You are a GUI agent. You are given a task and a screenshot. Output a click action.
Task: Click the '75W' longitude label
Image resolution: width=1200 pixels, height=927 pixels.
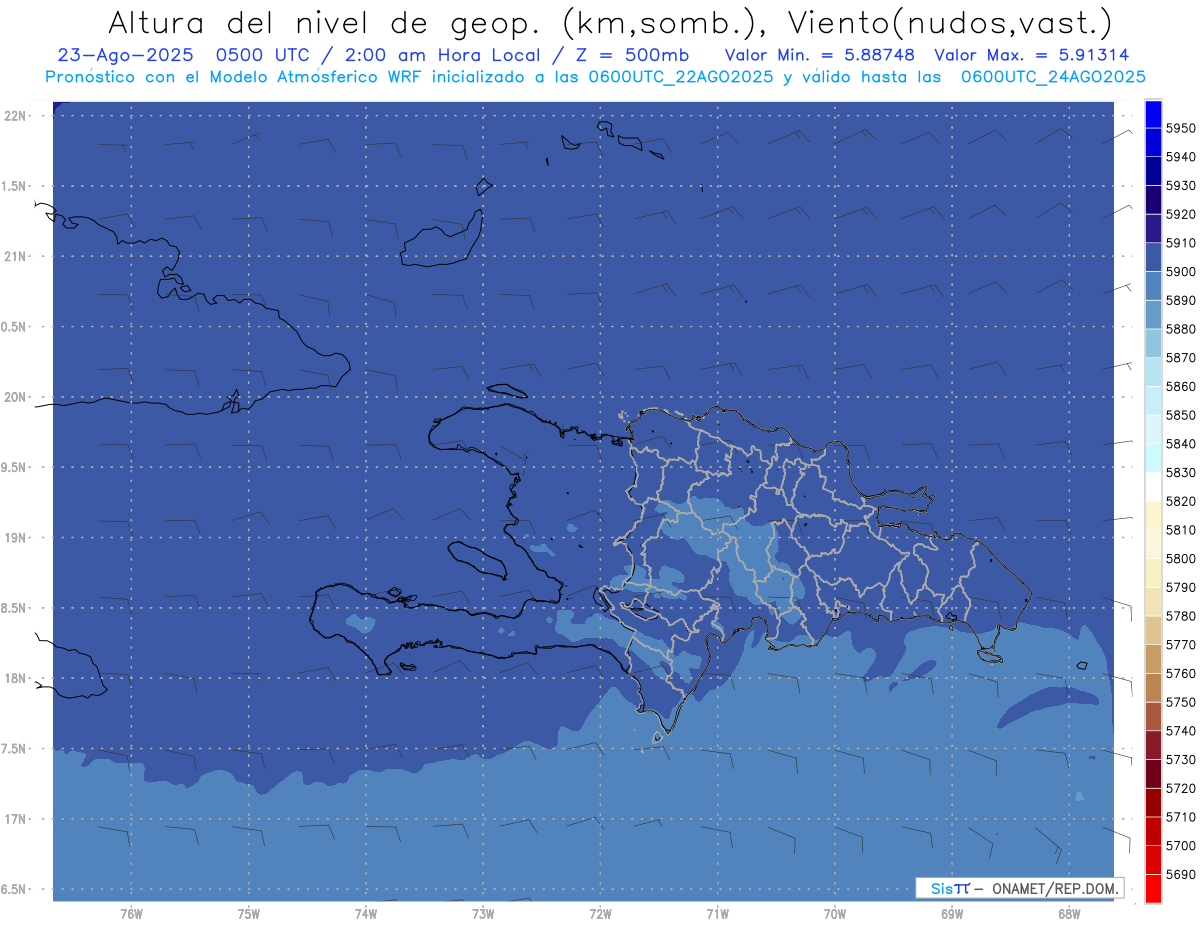tap(249, 914)
